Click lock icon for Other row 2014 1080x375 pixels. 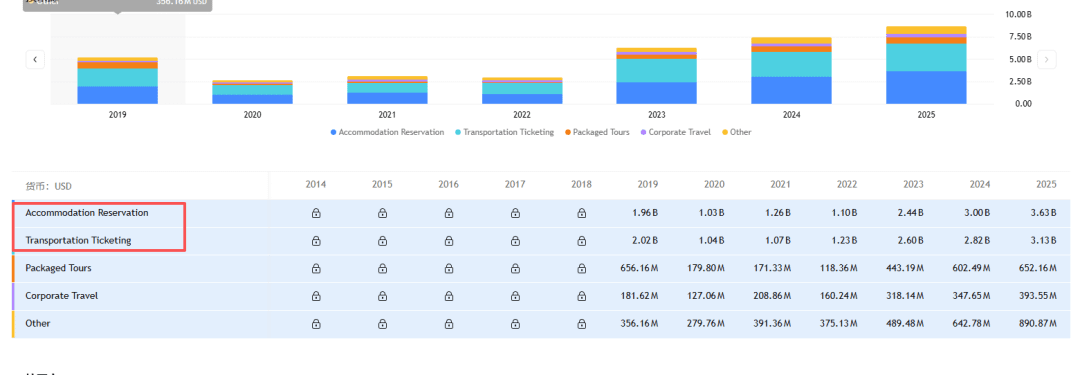click(316, 324)
